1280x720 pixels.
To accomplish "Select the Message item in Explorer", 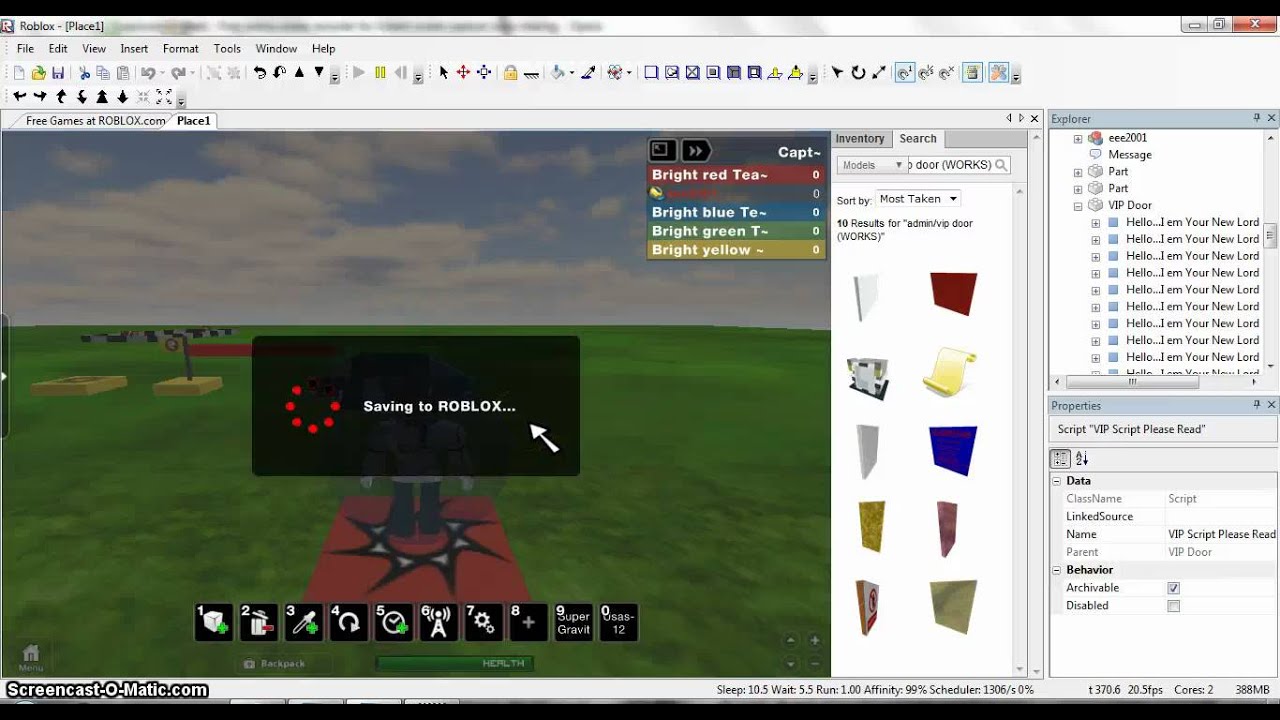I will click(x=1130, y=155).
